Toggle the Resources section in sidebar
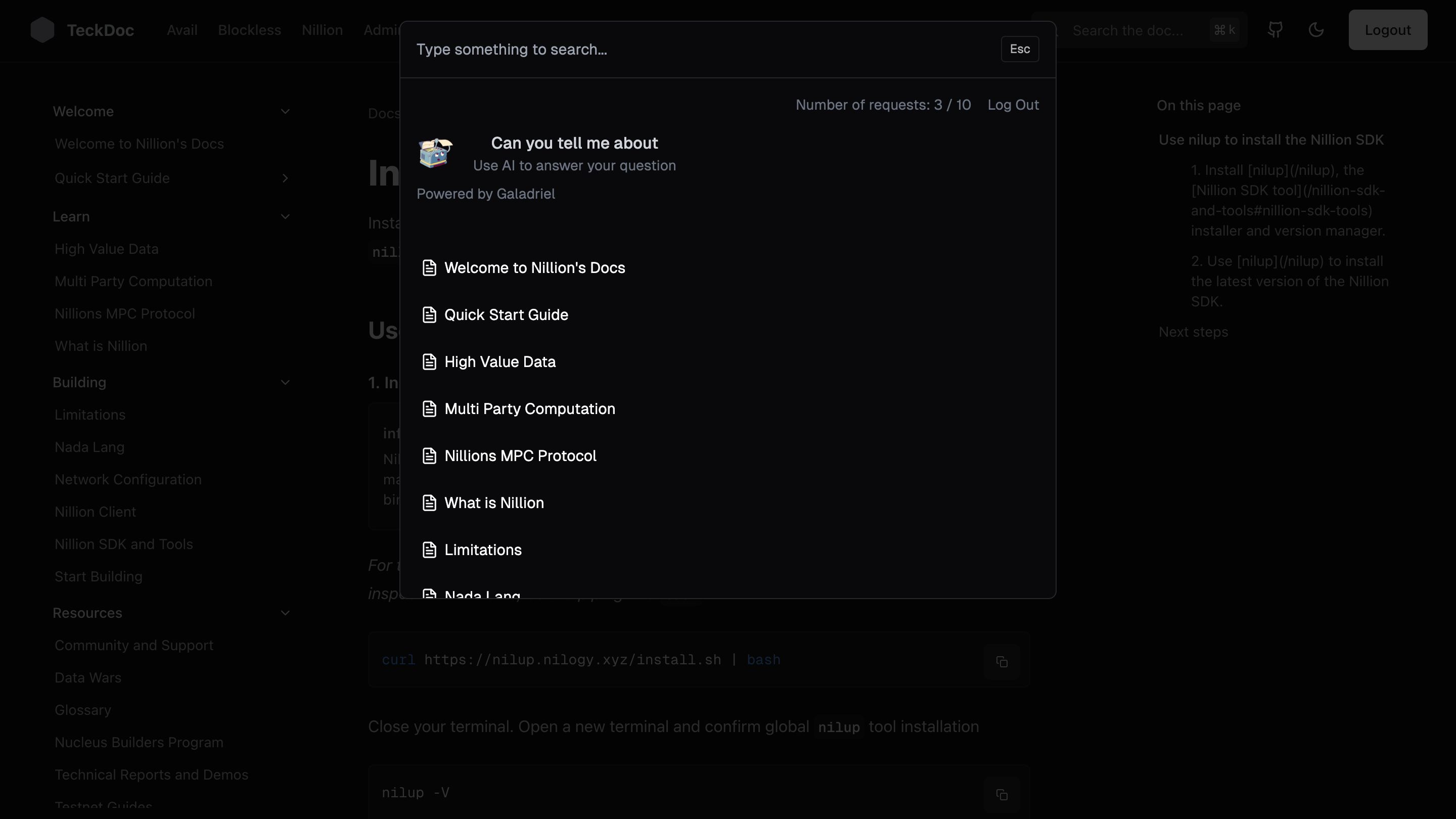Viewport: 1456px width, 819px height. click(285, 612)
